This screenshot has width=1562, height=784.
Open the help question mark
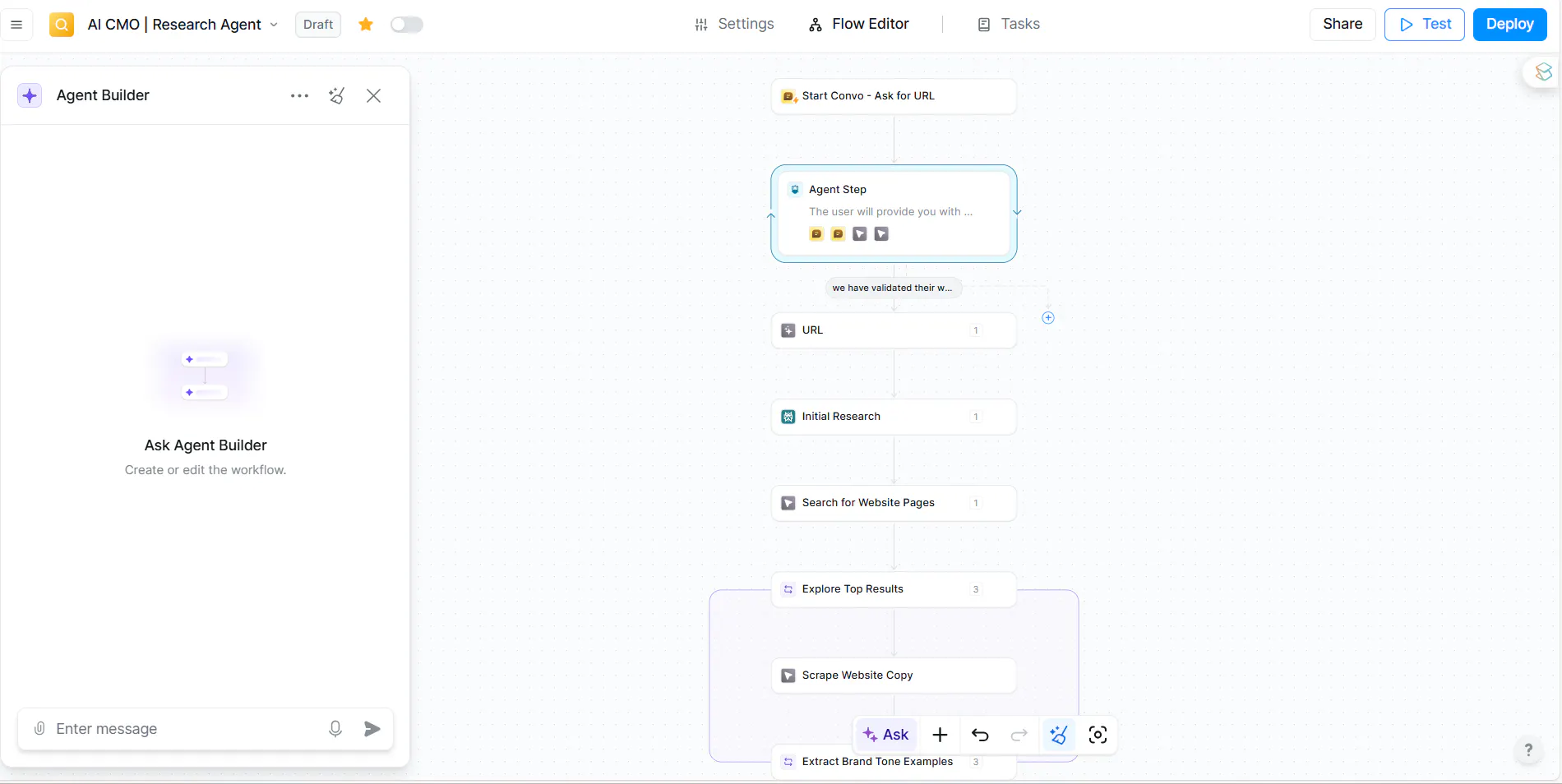(1528, 749)
